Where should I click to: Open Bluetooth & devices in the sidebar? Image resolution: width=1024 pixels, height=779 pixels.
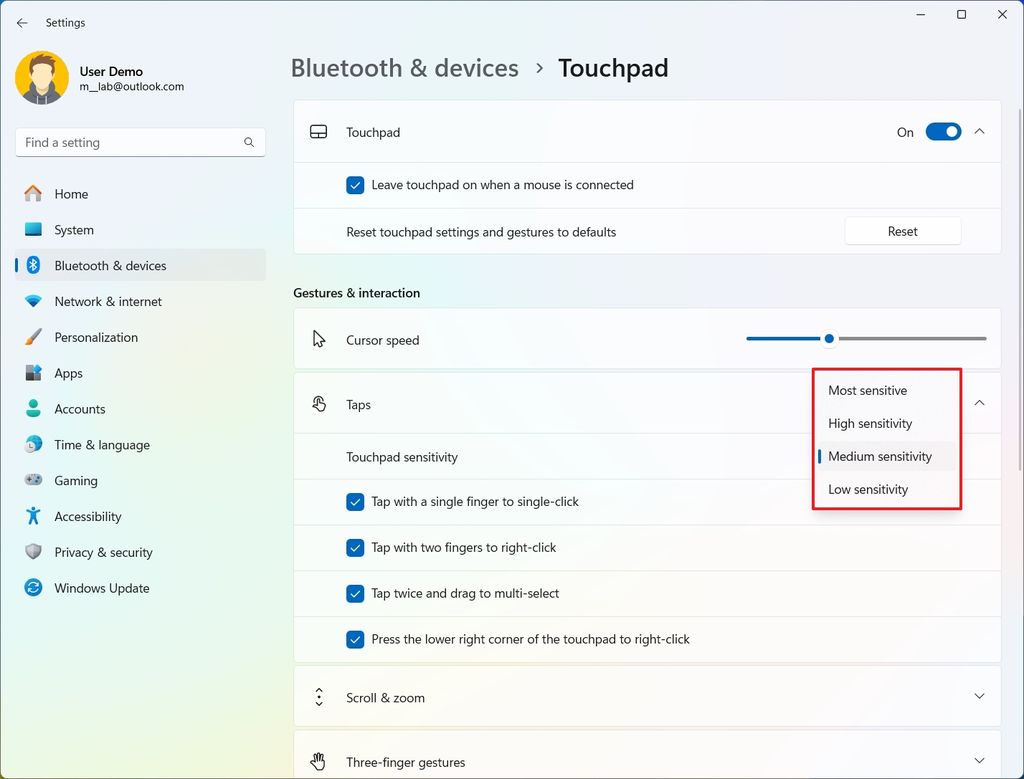pos(110,265)
